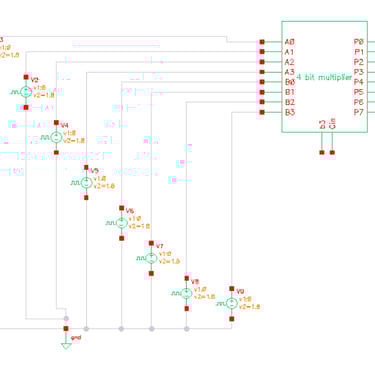Select the P2 output label
The image size is (375, 366).
358,62
